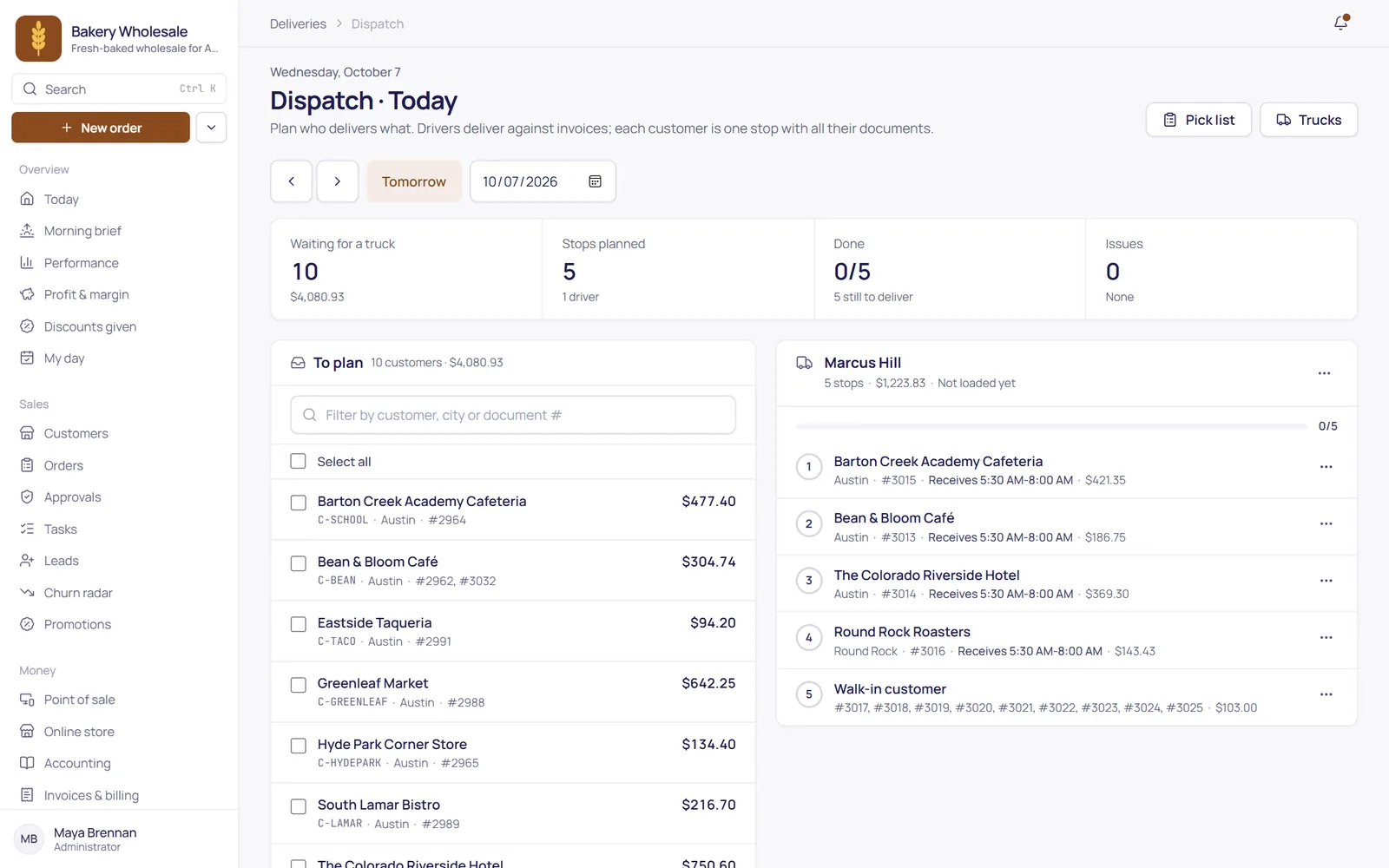This screenshot has height=868, width=1389.
Task: Click the Orders clipboard icon in the sidebar
Action: pyautogui.click(x=27, y=465)
